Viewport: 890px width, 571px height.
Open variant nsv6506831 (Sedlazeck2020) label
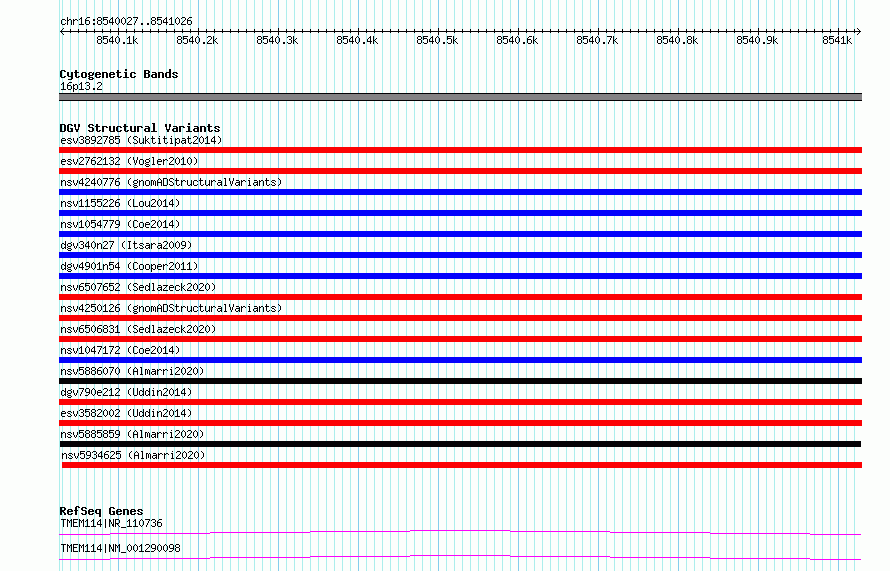pos(138,329)
